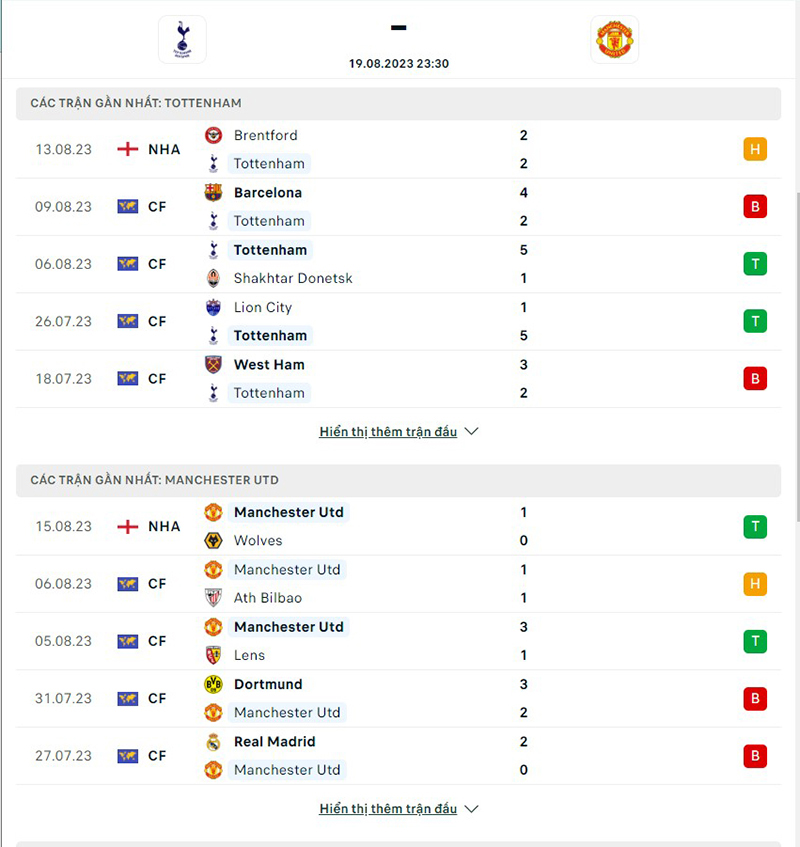Click the Barcelona crest in the 09.08.23 row

(x=214, y=192)
